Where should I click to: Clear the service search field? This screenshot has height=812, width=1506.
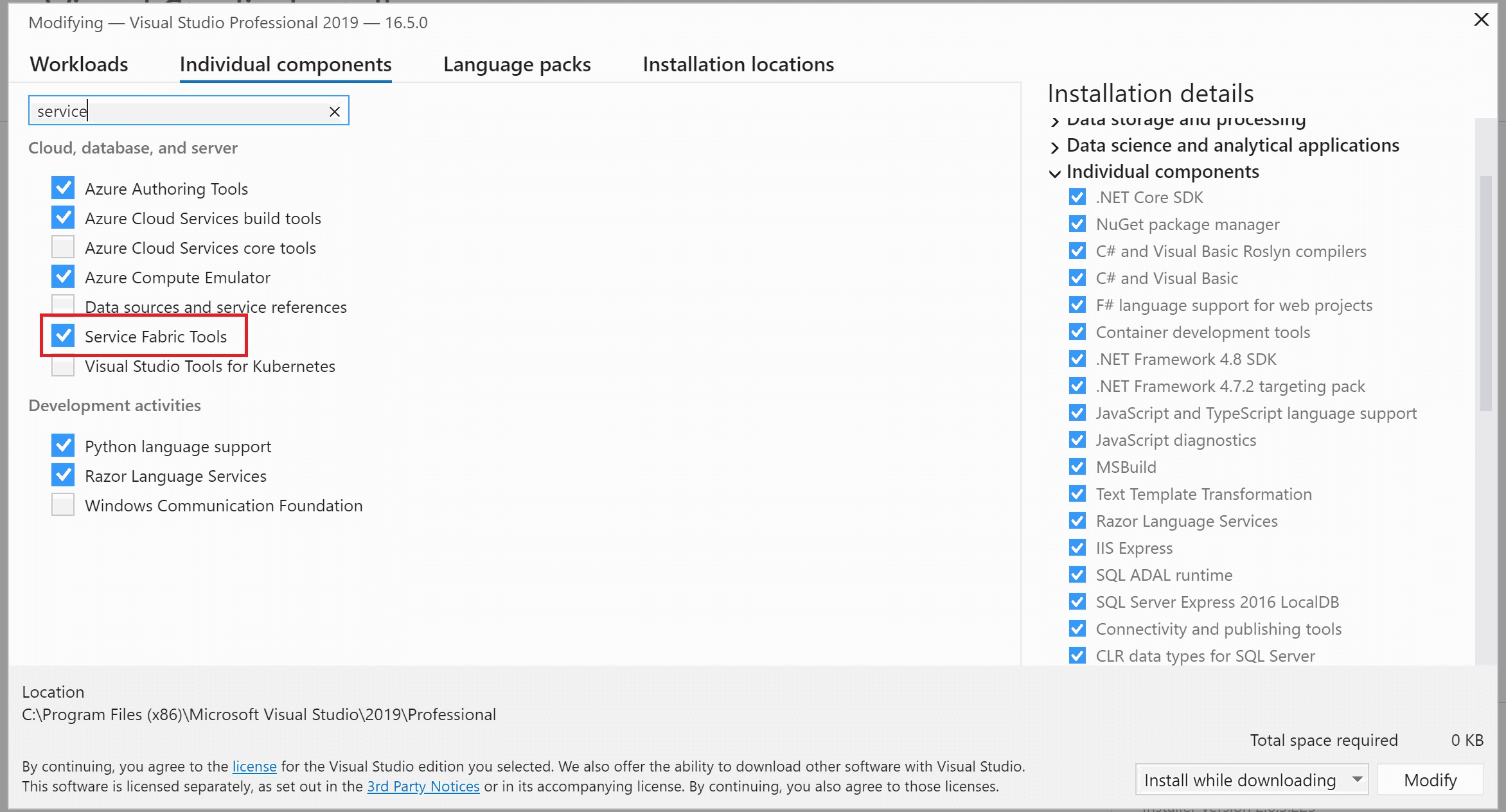[334, 110]
